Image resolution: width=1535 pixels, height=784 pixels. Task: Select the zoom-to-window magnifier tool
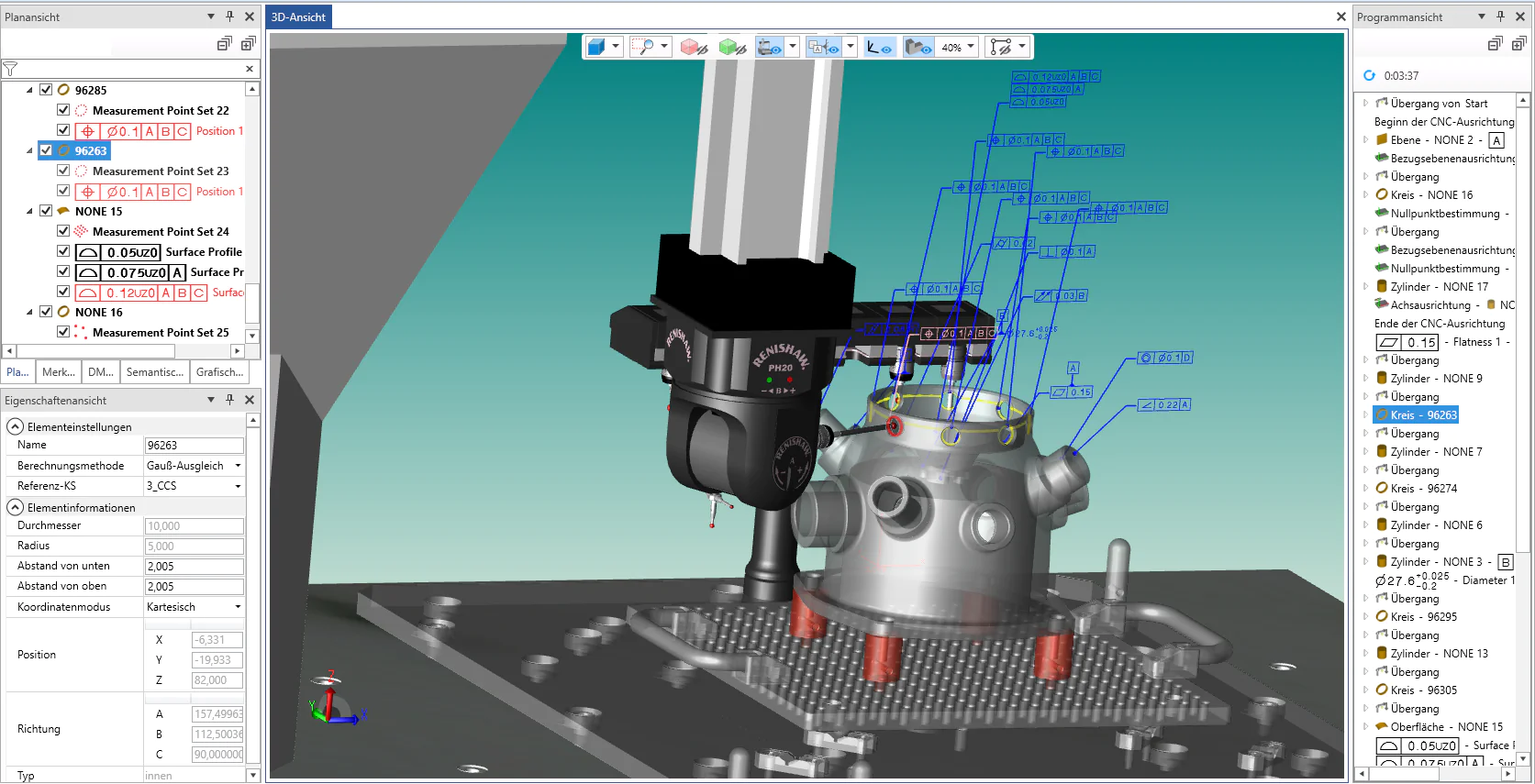[644, 47]
